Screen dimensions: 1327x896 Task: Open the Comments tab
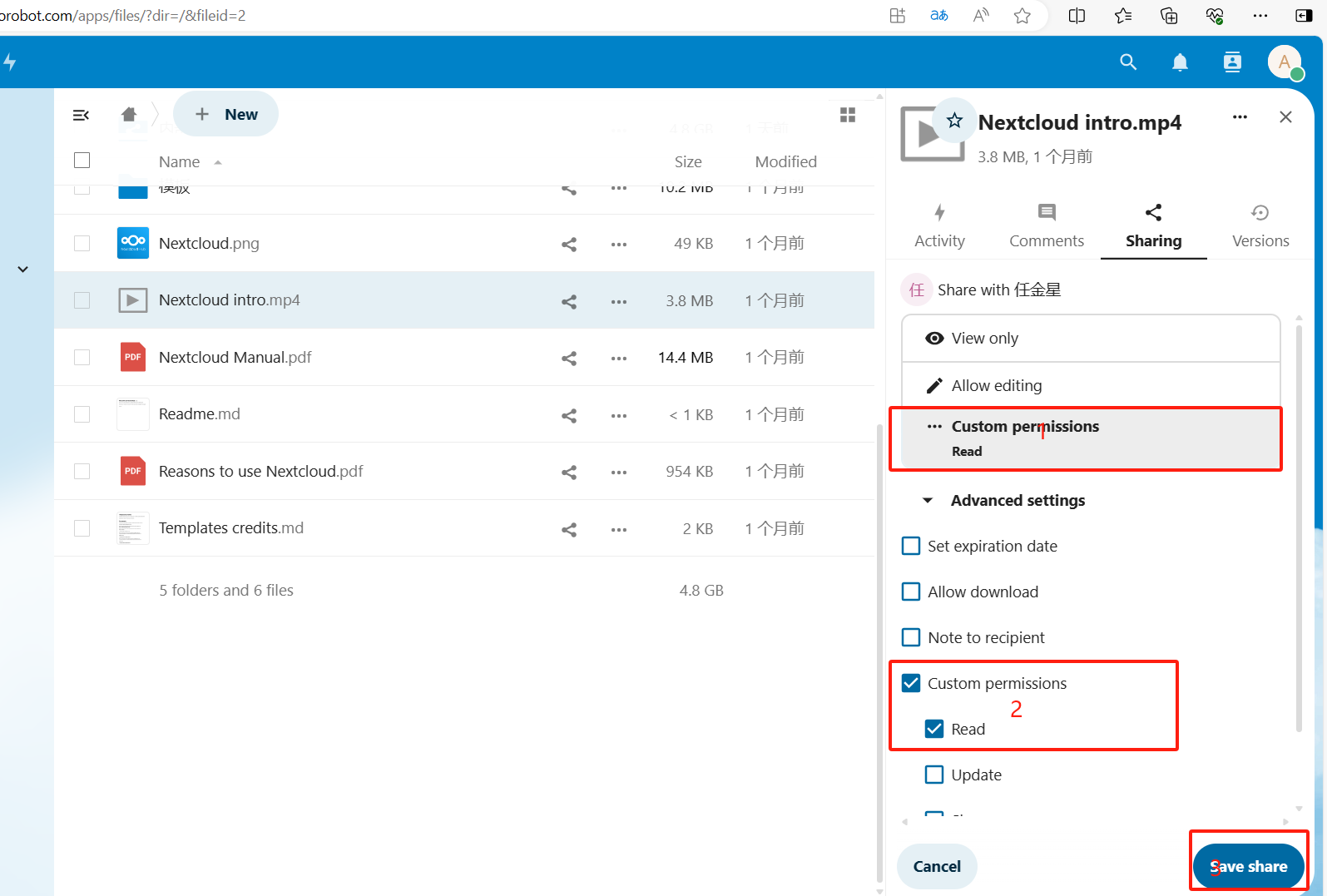(x=1046, y=226)
